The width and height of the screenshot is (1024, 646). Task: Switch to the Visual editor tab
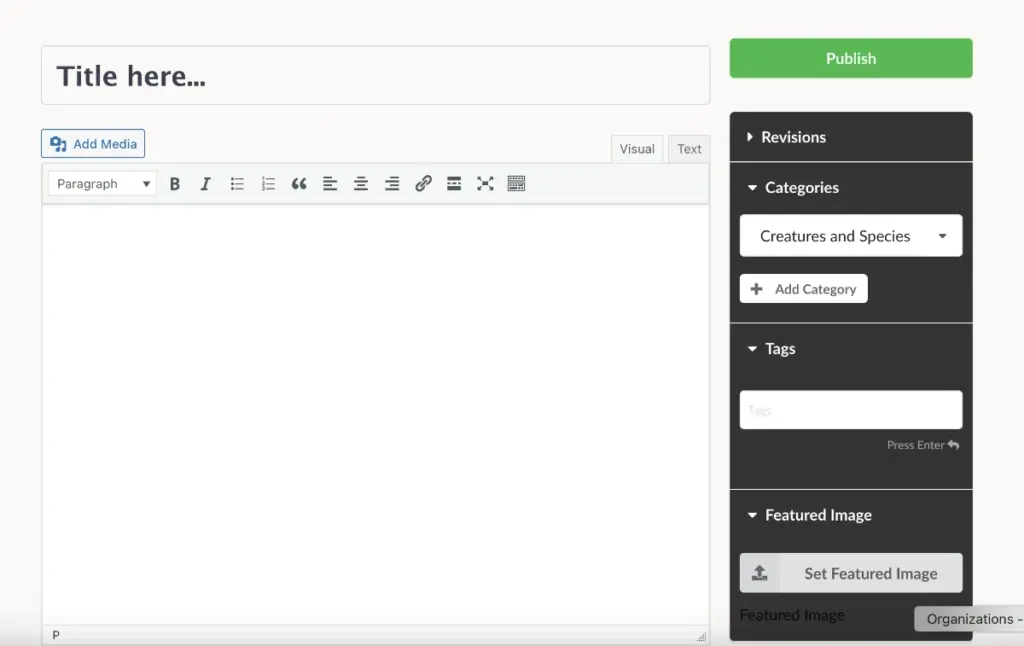[637, 149]
